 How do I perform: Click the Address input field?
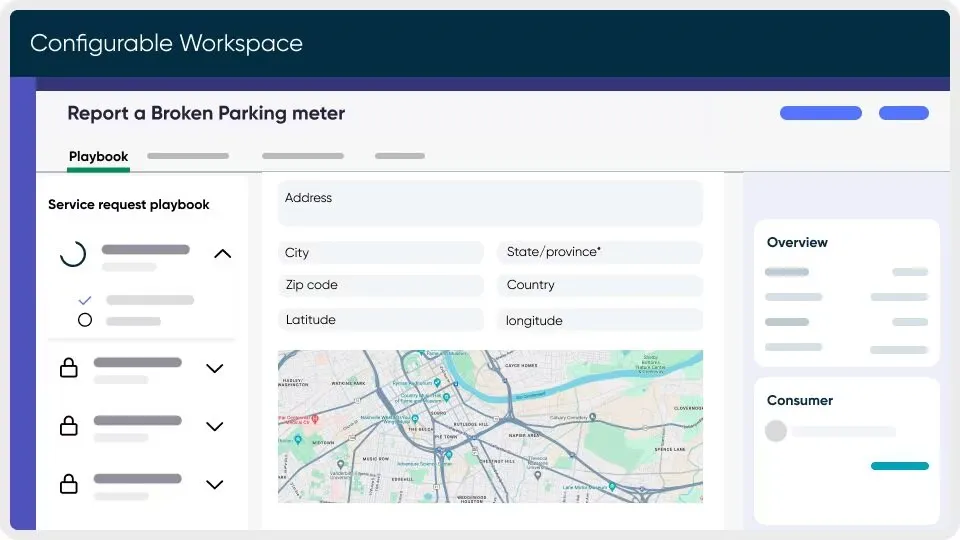click(490, 203)
